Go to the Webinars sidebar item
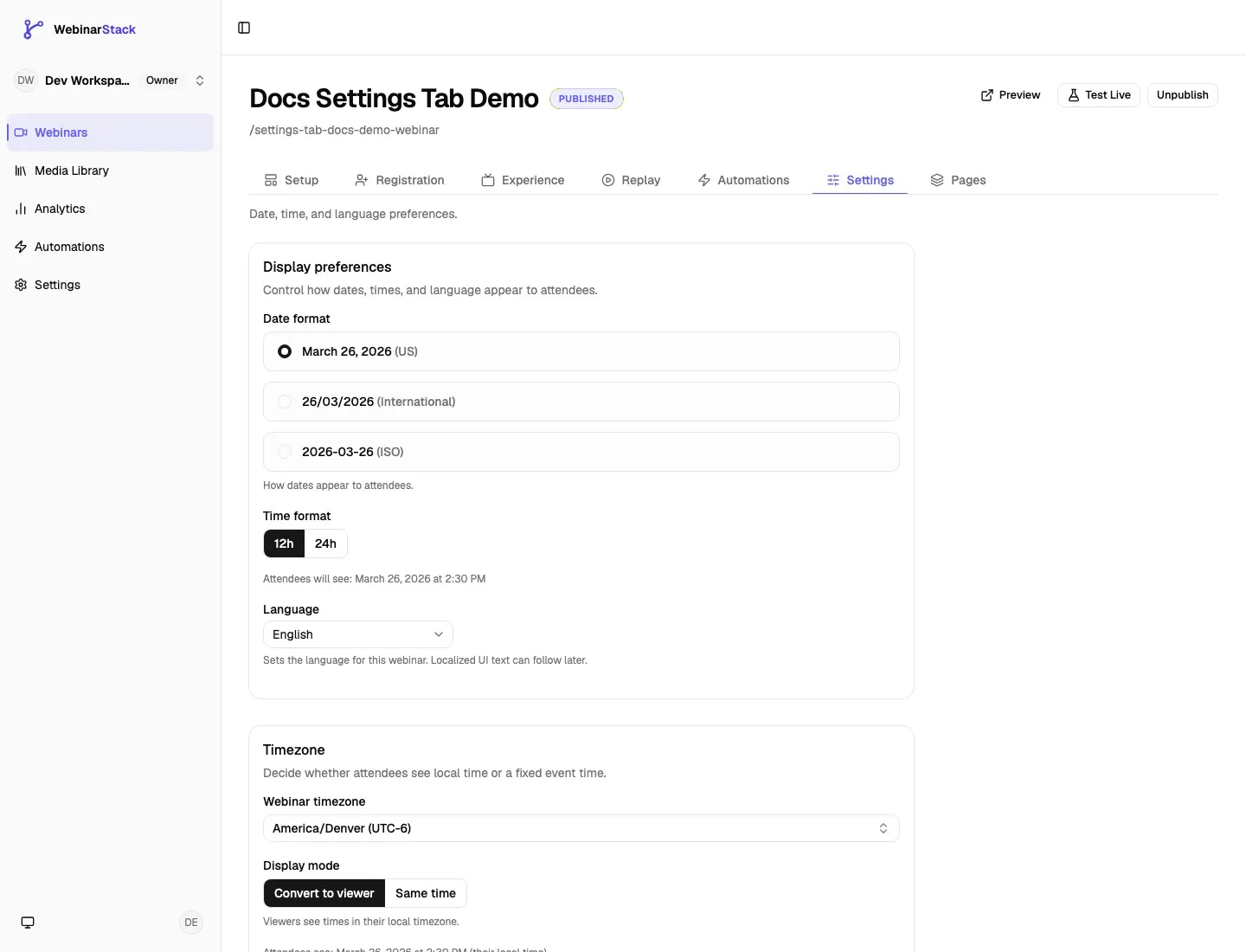1246x952 pixels. pyautogui.click(x=110, y=132)
